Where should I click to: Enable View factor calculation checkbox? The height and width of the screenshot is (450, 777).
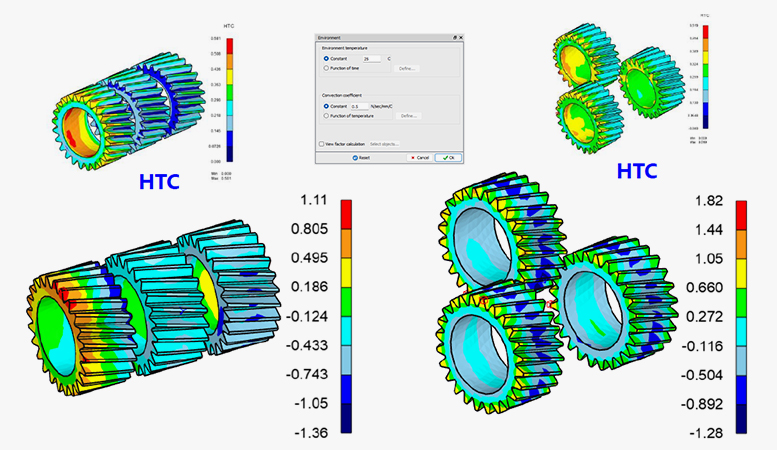[321, 144]
